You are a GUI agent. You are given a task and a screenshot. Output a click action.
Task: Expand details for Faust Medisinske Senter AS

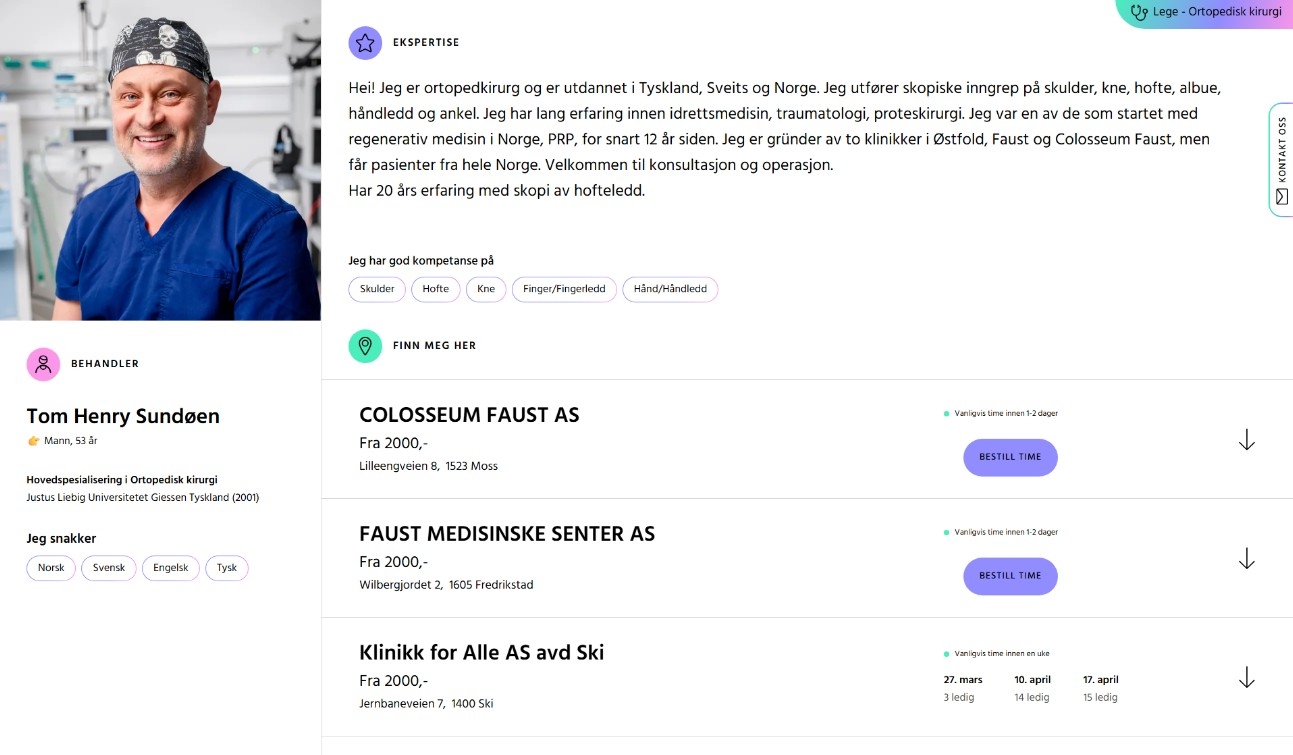[1246, 559]
